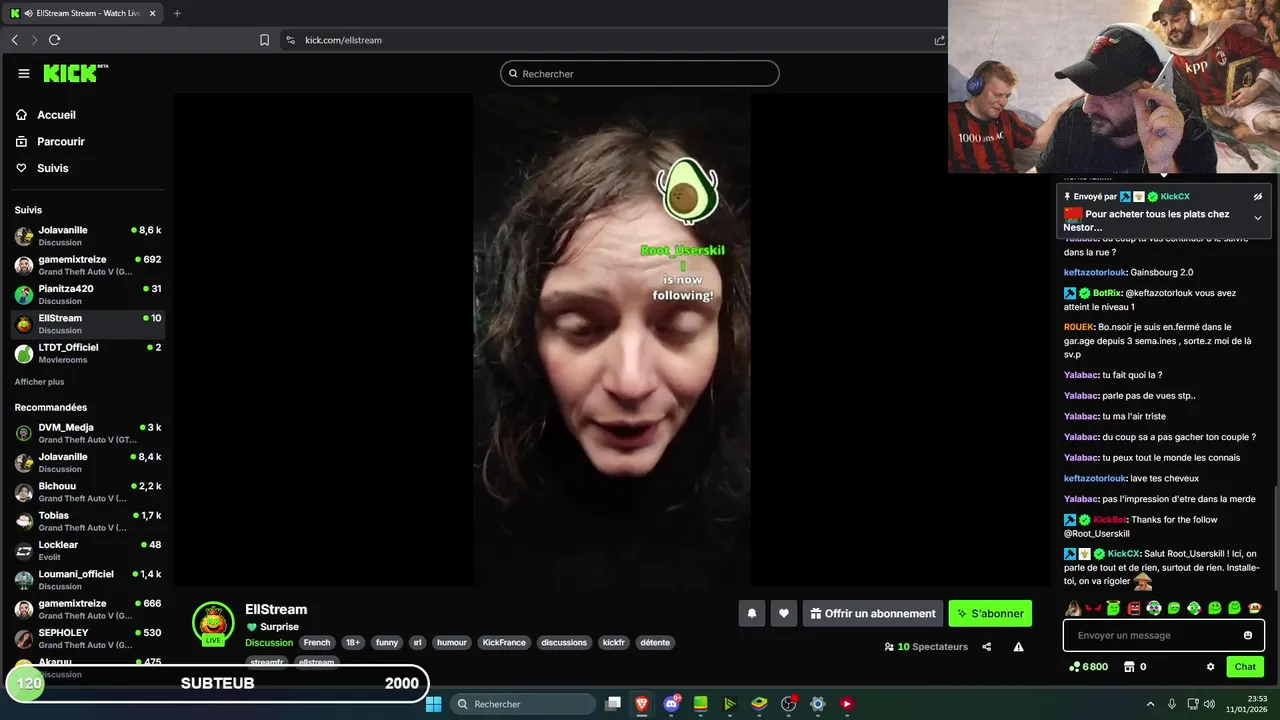Open the Windows Start menu
Screen dimensions: 1280x720
[434, 704]
